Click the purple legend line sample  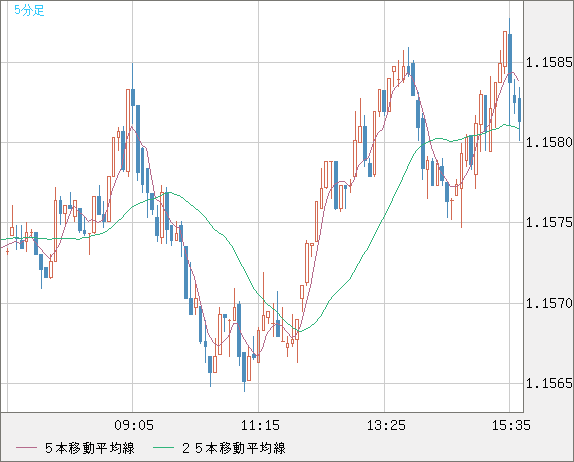(x=26, y=448)
